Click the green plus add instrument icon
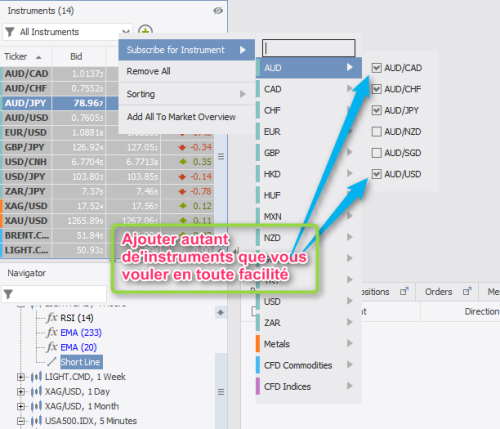The height and width of the screenshot is (429, 500). tap(145, 30)
